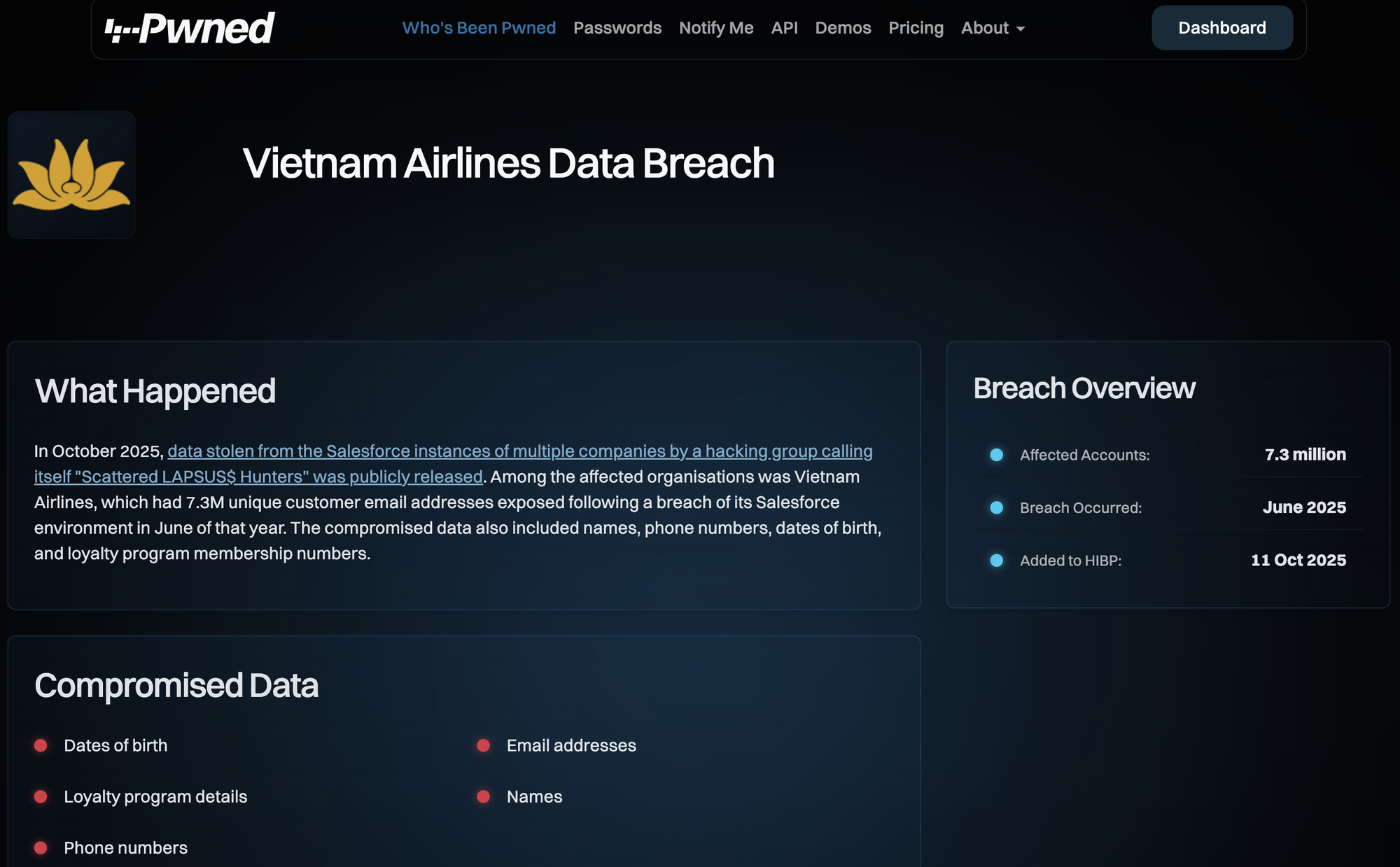The width and height of the screenshot is (1400, 867).
Task: Click the Pwned site logo
Action: tap(190, 29)
